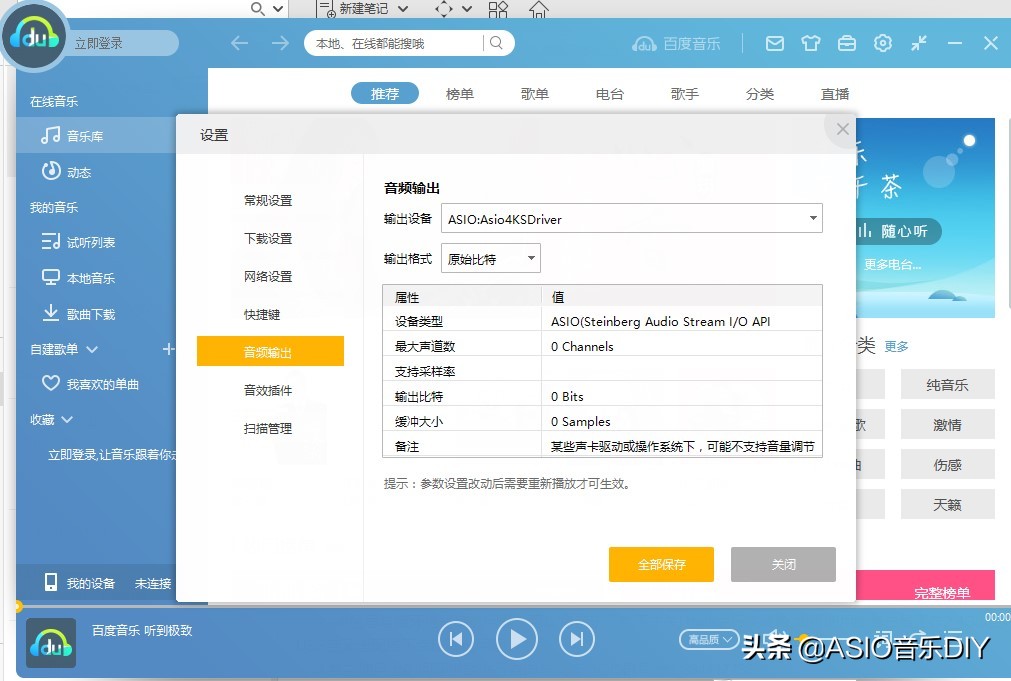Open the message envelope icon
Screen dimensions: 1011x681
775,43
